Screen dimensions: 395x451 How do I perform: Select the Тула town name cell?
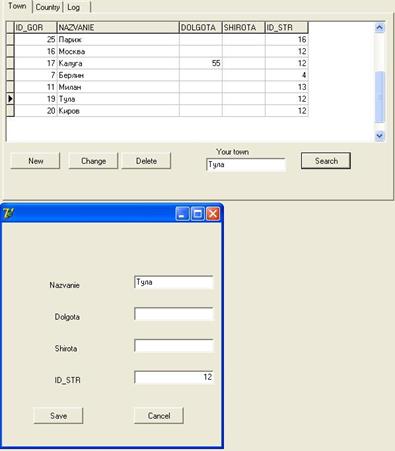pos(118,99)
